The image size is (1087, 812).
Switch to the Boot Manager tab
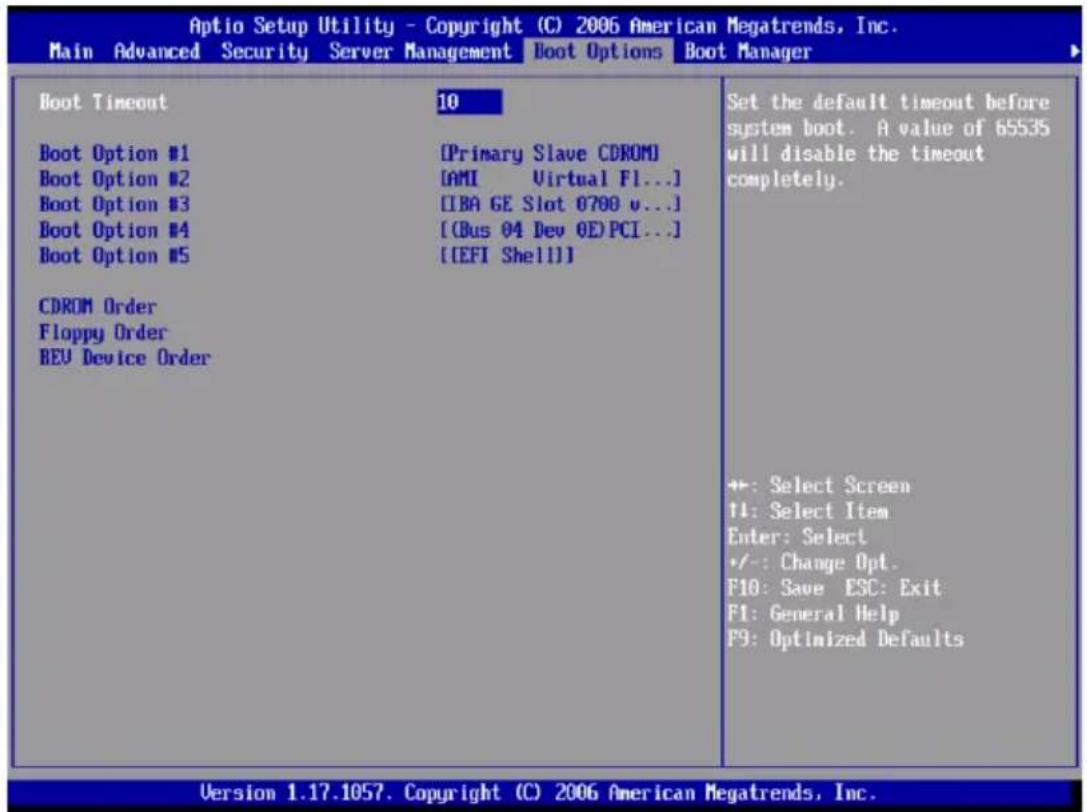[x=747, y=51]
